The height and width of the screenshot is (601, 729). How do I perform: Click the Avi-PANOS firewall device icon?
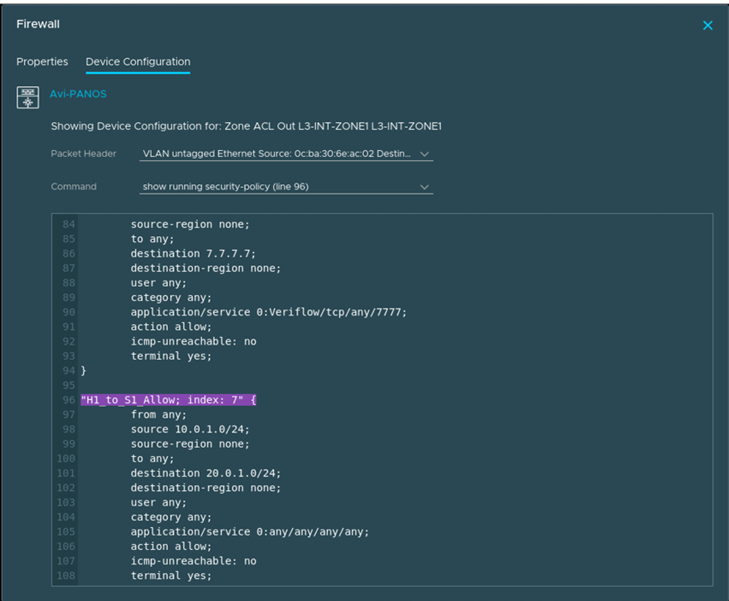tap(28, 96)
